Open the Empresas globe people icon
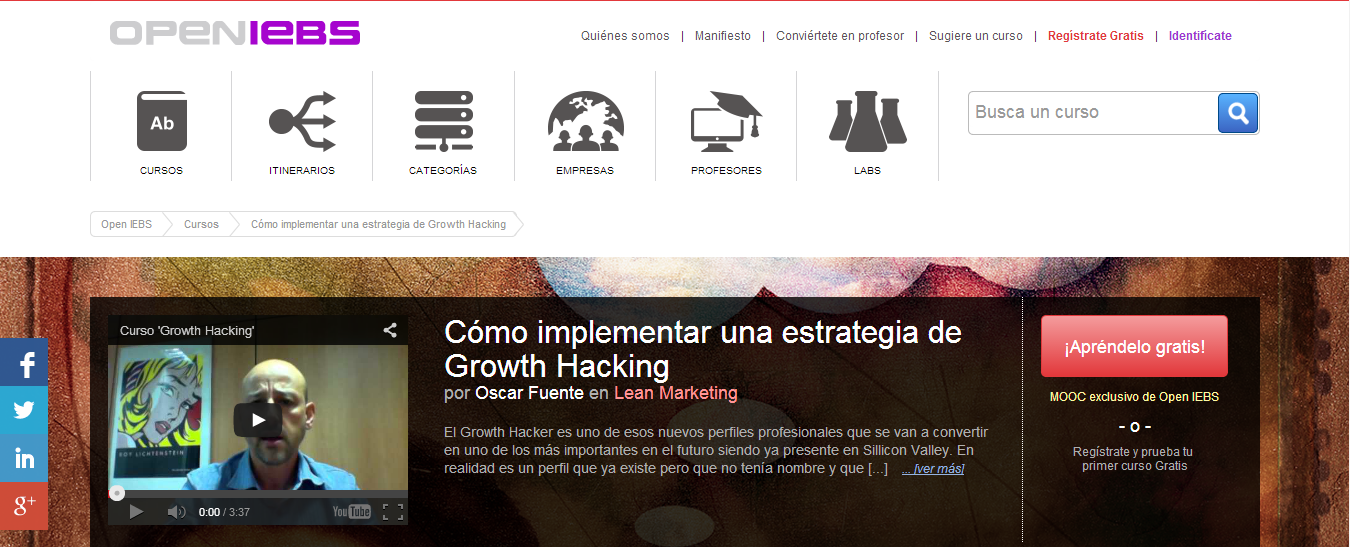The image size is (1350, 547). tap(585, 121)
